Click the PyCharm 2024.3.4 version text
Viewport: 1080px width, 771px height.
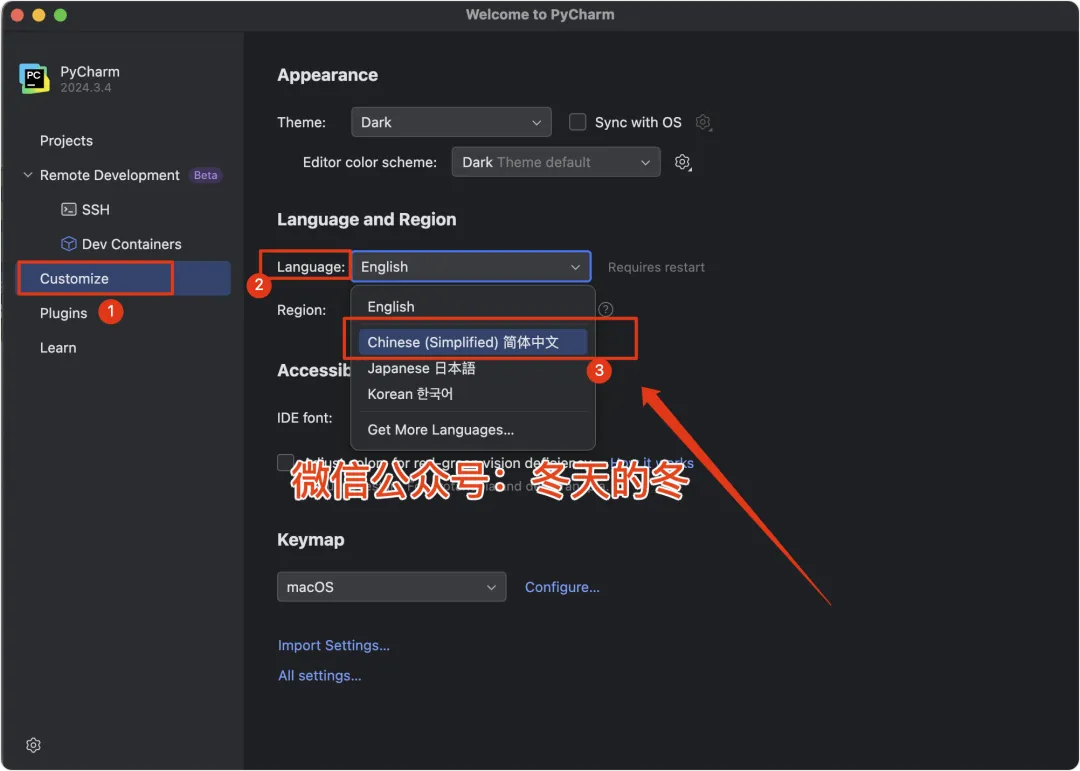85,88
